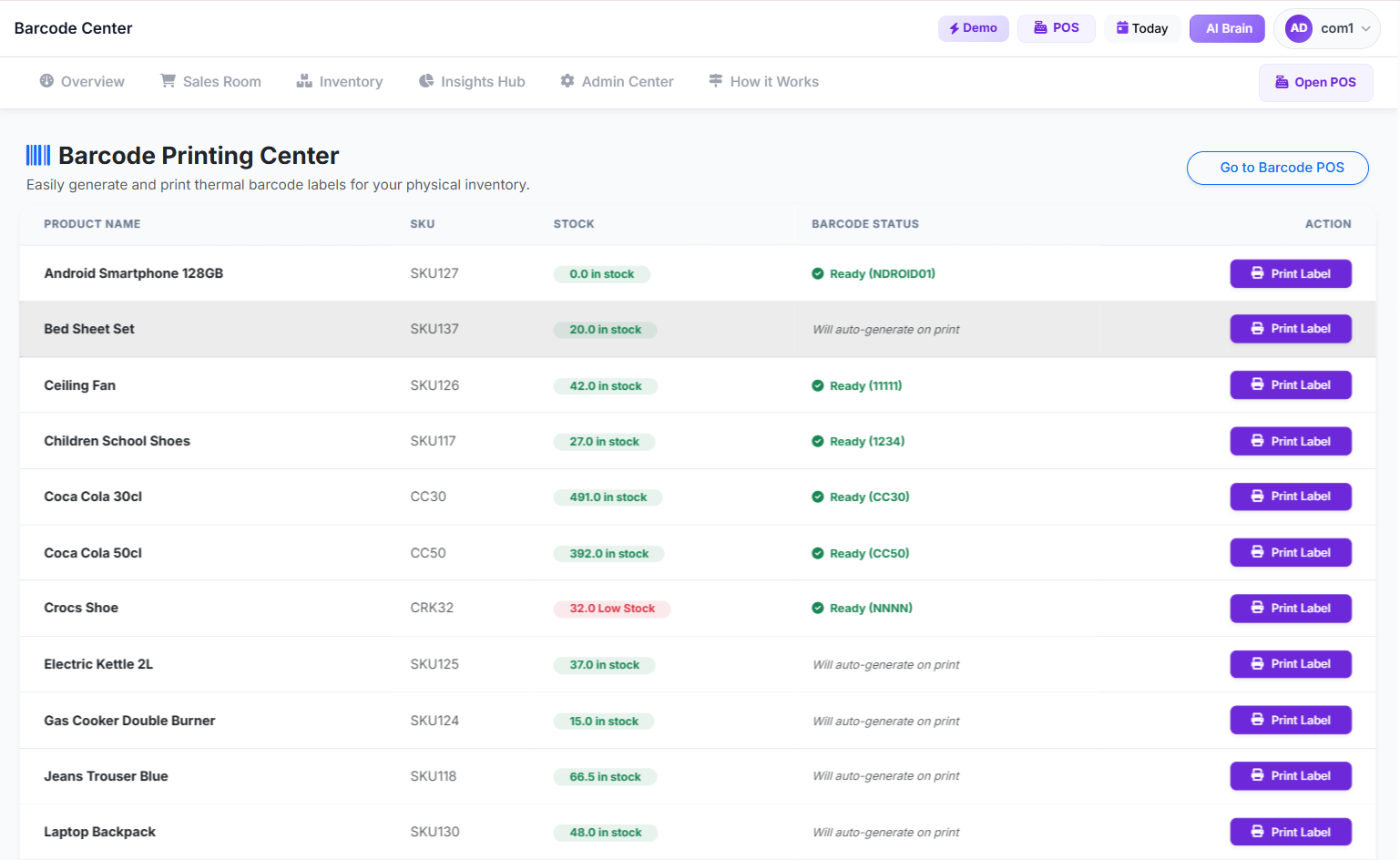
Task: Click the lightning bolt icon on Demo
Action: 955,28
